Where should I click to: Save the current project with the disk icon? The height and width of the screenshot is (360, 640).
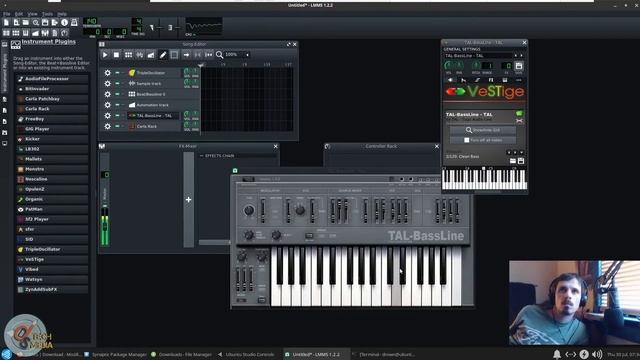[45, 23]
